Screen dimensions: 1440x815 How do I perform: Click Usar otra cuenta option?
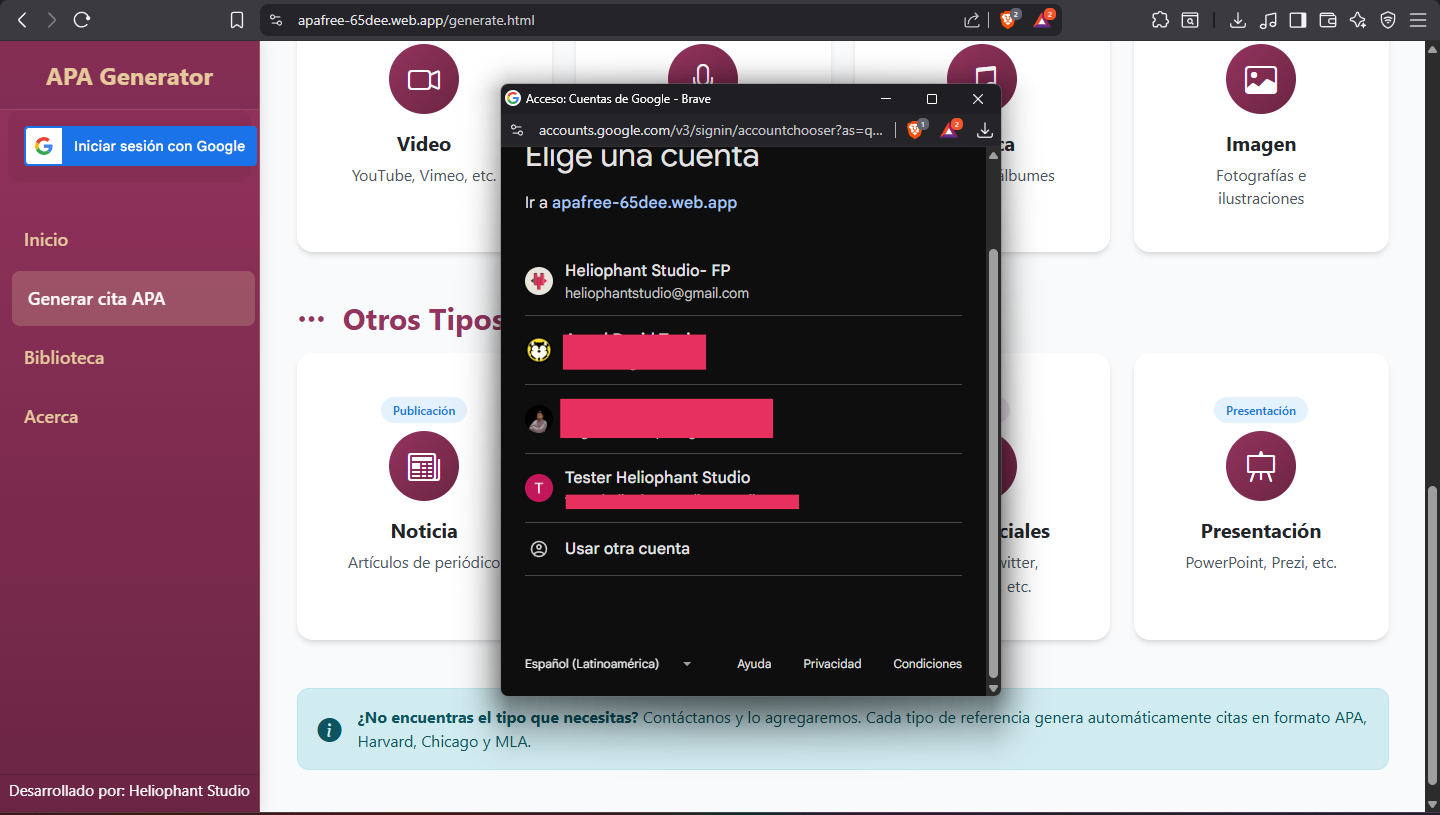tap(627, 549)
